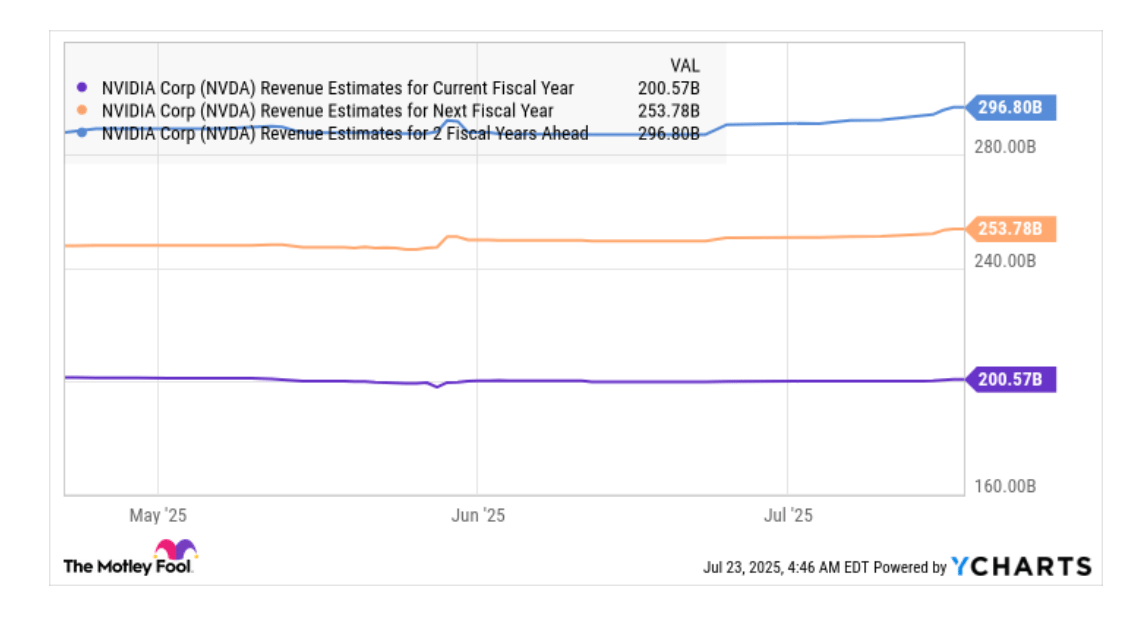Screen dimensions: 1148x630
Task: Click the 160.00B y-axis label
Action: click(1004, 486)
